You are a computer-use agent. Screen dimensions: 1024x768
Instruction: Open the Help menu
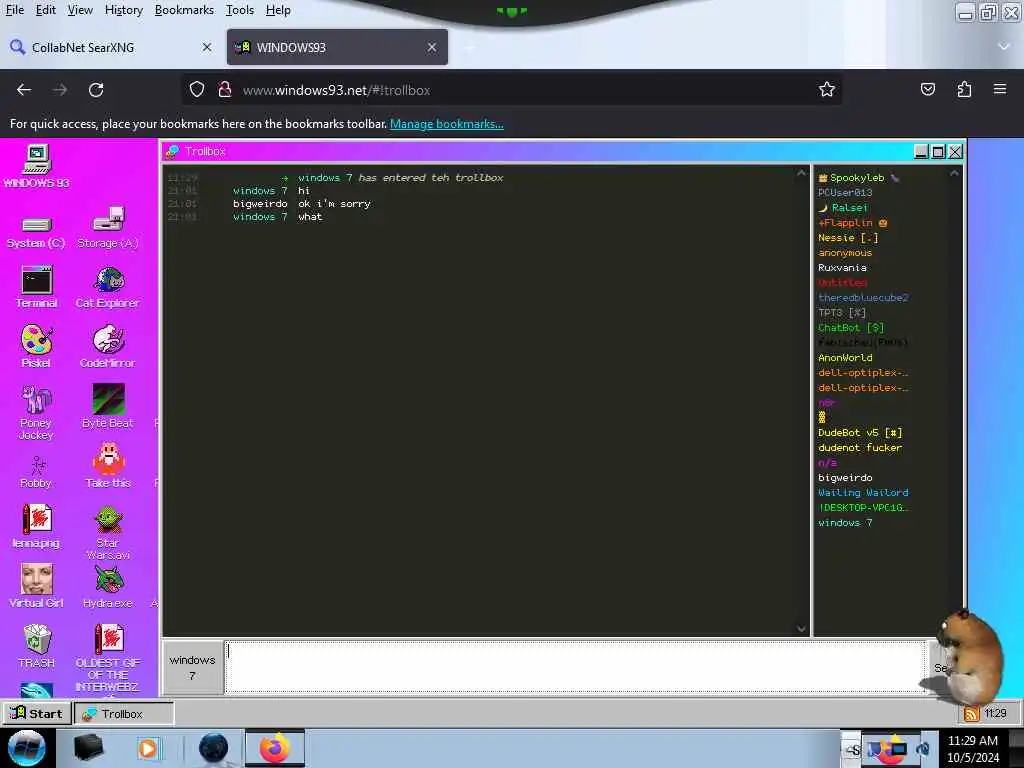(x=278, y=10)
